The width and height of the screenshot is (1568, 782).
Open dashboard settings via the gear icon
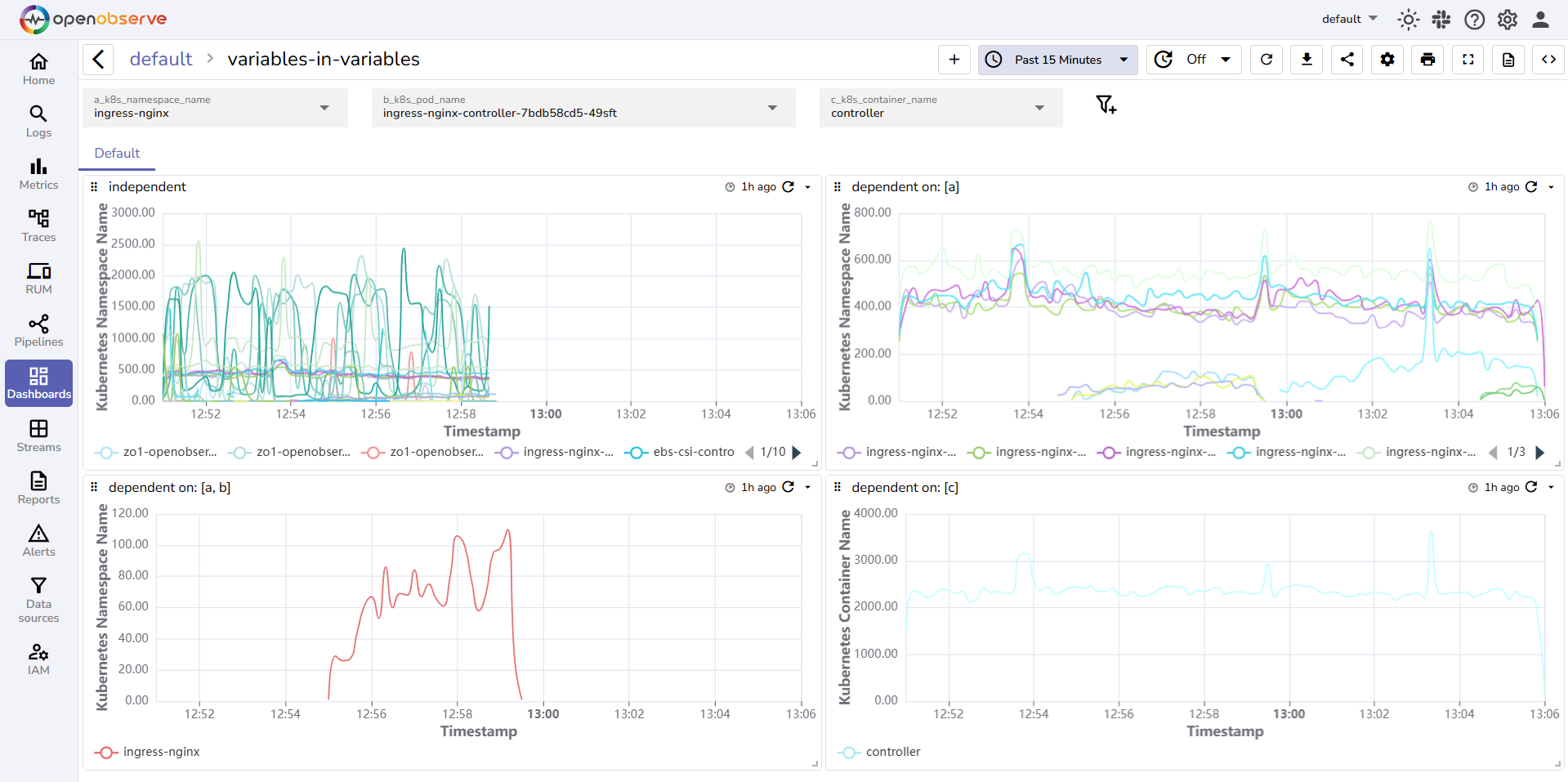pos(1387,59)
